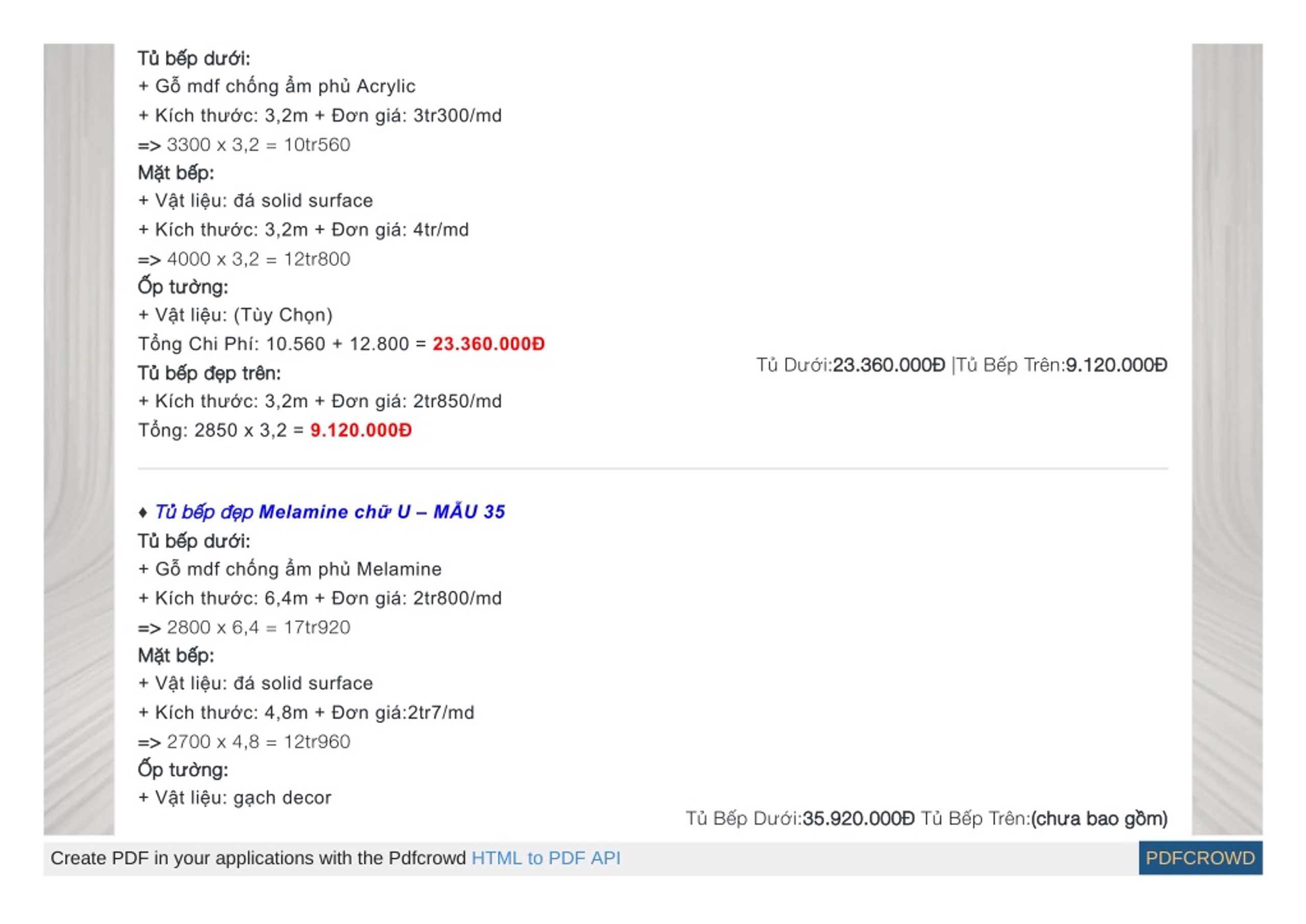Screen dimensions: 1306x924
Task: Click the Create PDF in your applications text
Action: click(258, 857)
